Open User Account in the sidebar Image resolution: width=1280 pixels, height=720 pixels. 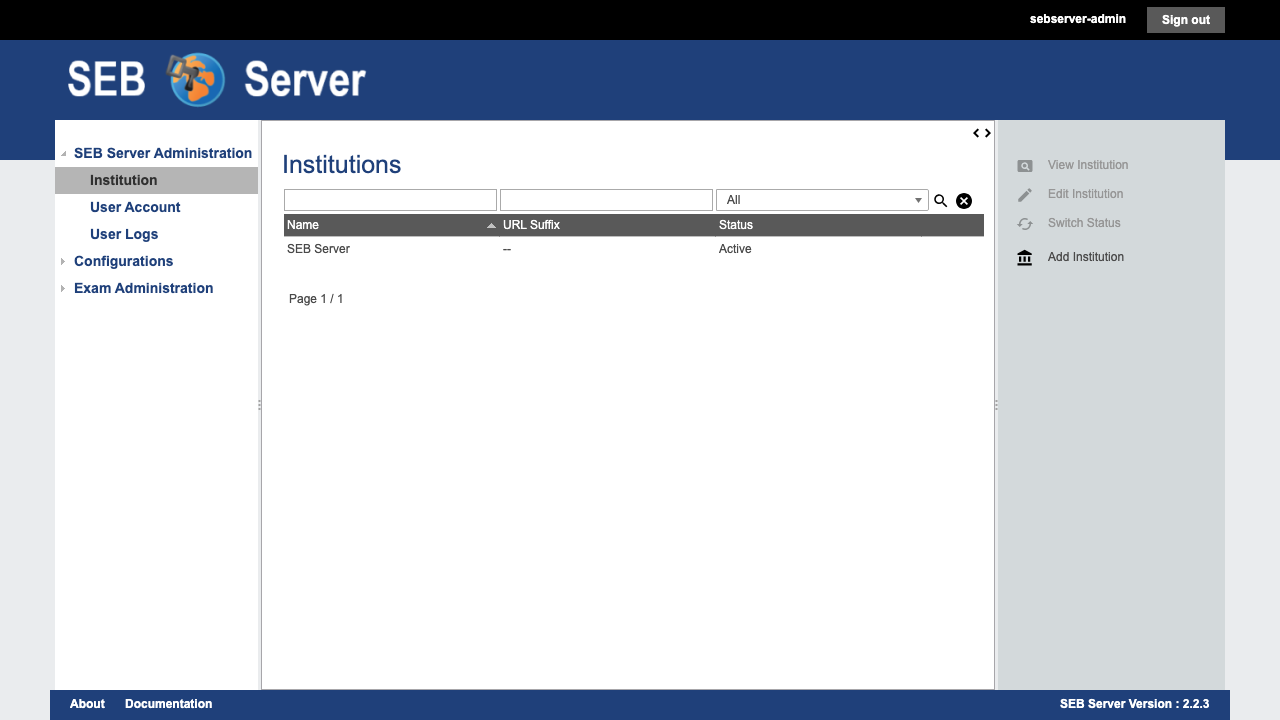[135, 207]
